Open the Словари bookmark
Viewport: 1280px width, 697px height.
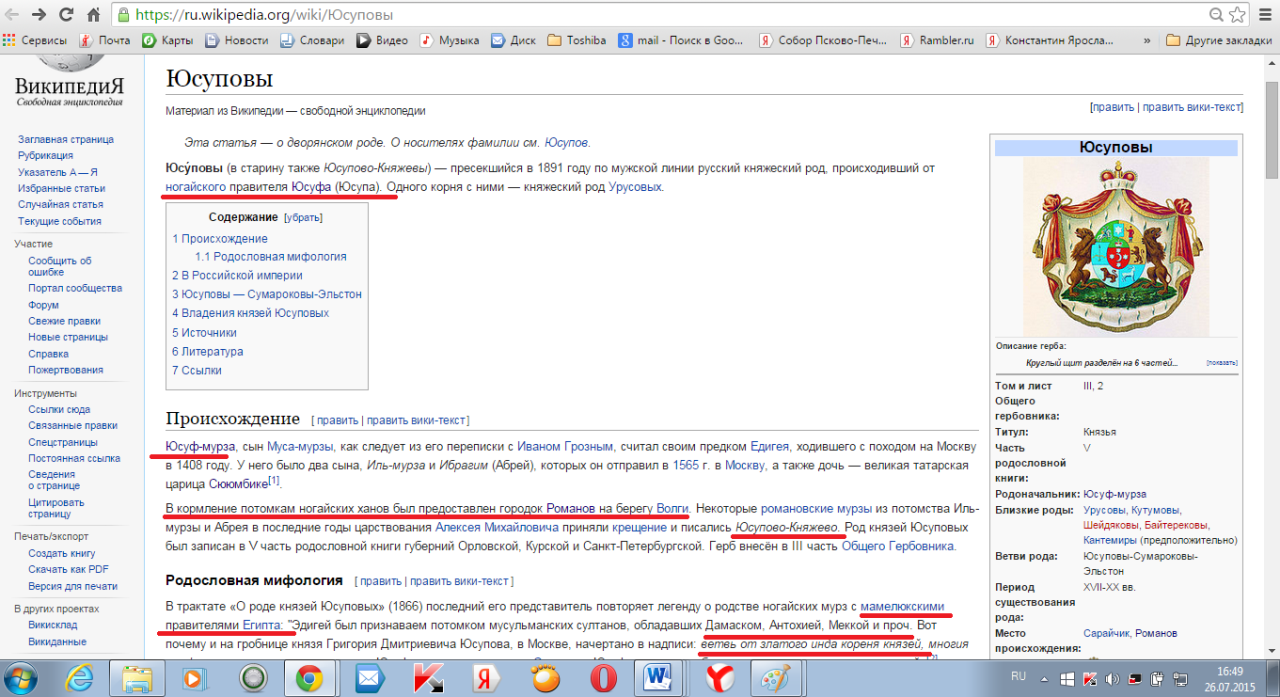[x=312, y=40]
